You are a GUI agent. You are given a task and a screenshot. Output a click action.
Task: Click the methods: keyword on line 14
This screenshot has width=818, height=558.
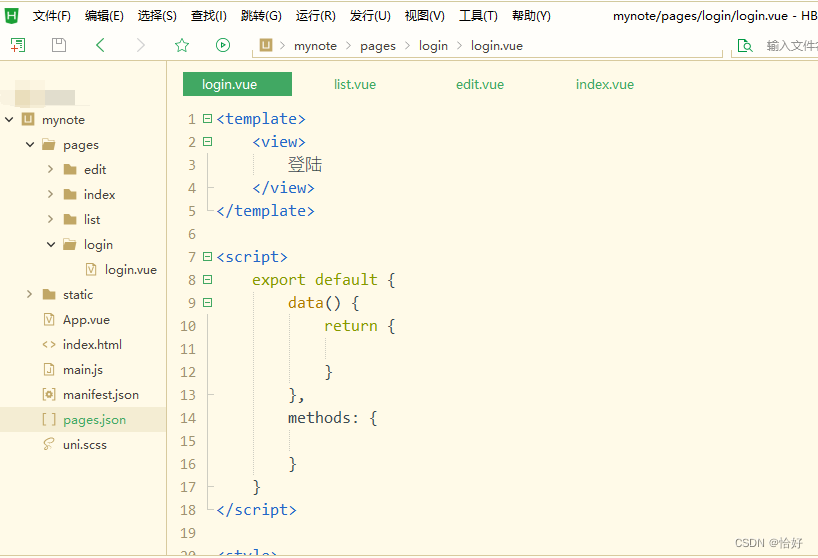click(323, 418)
